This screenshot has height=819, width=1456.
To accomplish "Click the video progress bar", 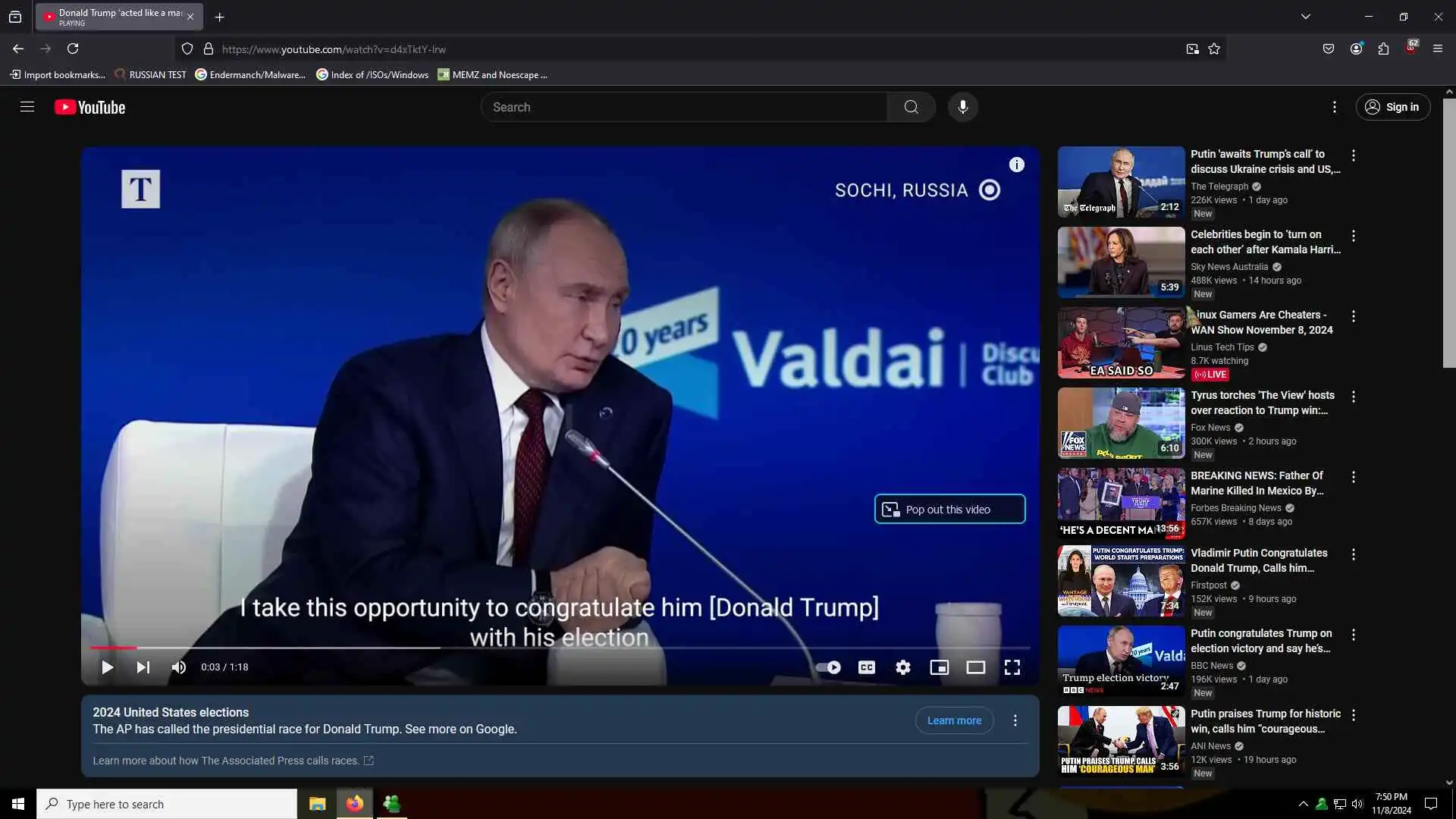I will [560, 648].
